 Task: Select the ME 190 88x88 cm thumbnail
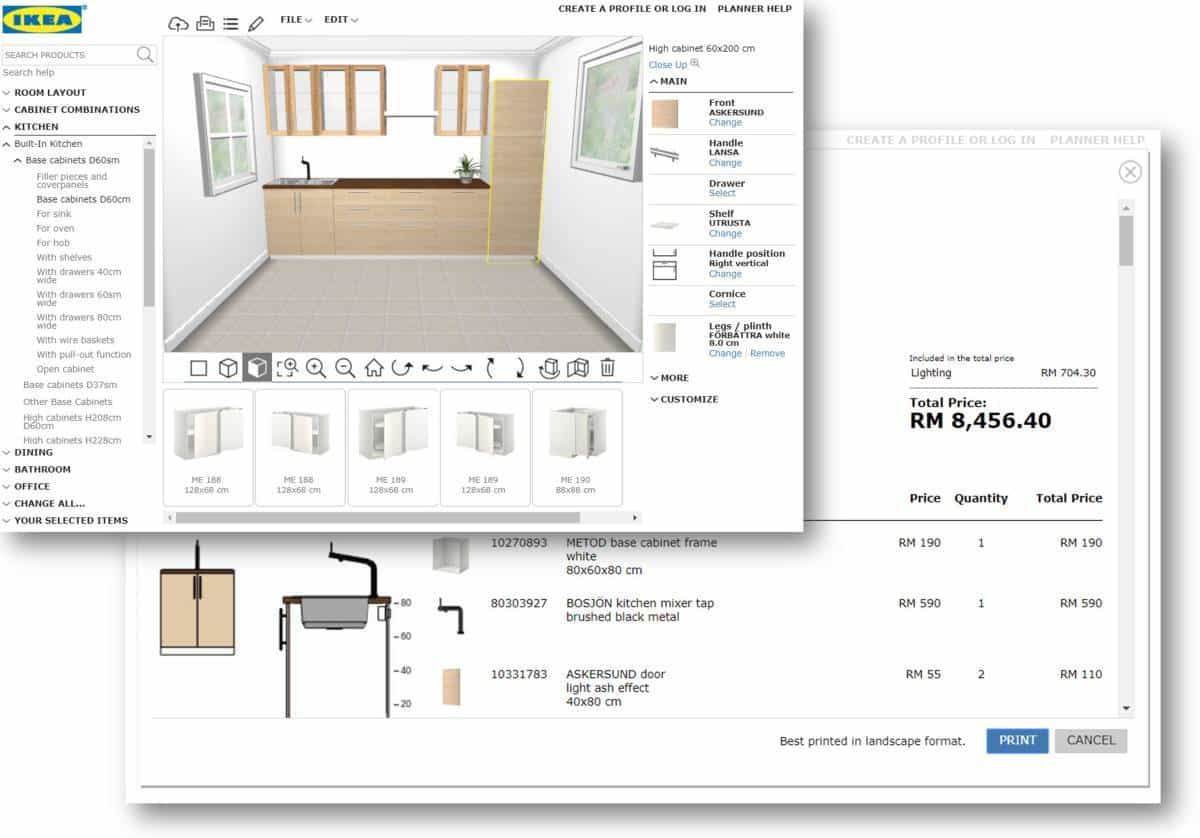click(576, 447)
